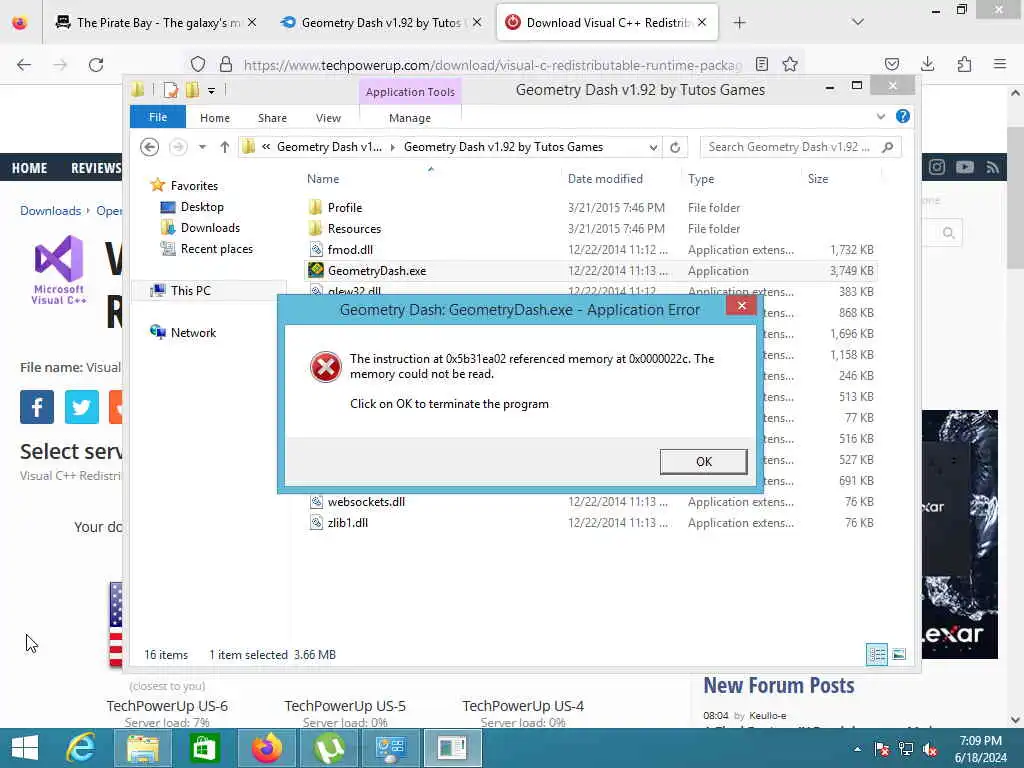Select the Profile folder

click(x=344, y=208)
